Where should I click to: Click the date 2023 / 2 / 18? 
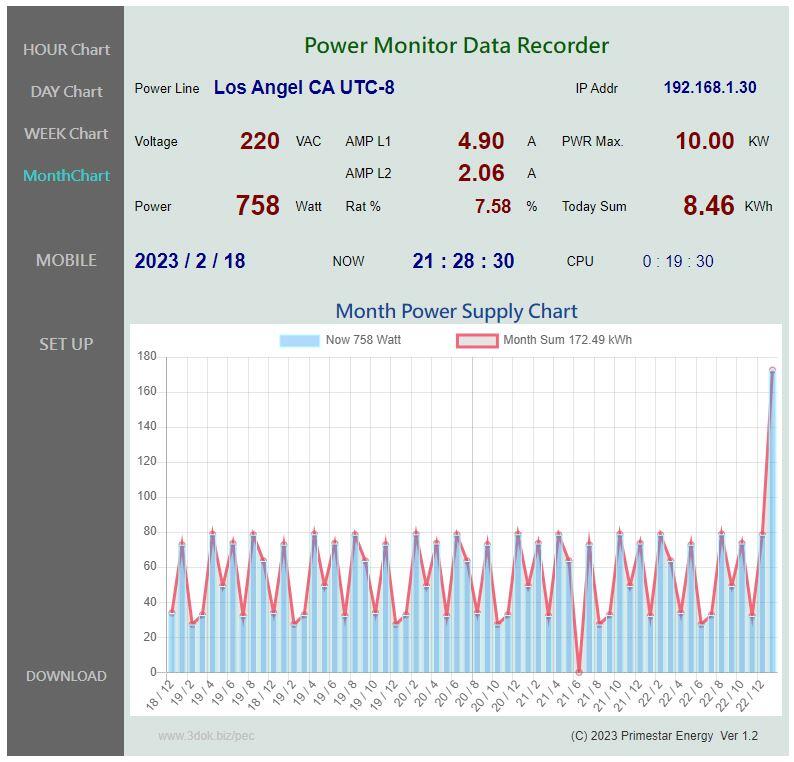(190, 261)
